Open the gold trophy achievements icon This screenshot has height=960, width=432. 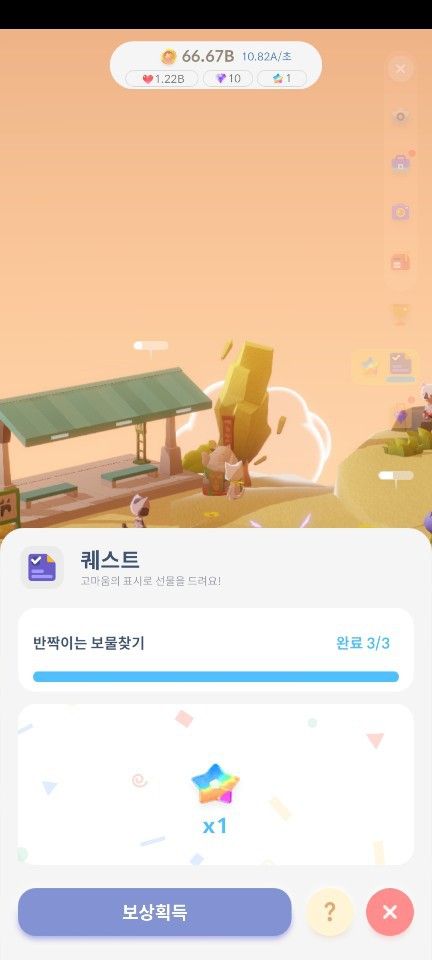coord(400,314)
